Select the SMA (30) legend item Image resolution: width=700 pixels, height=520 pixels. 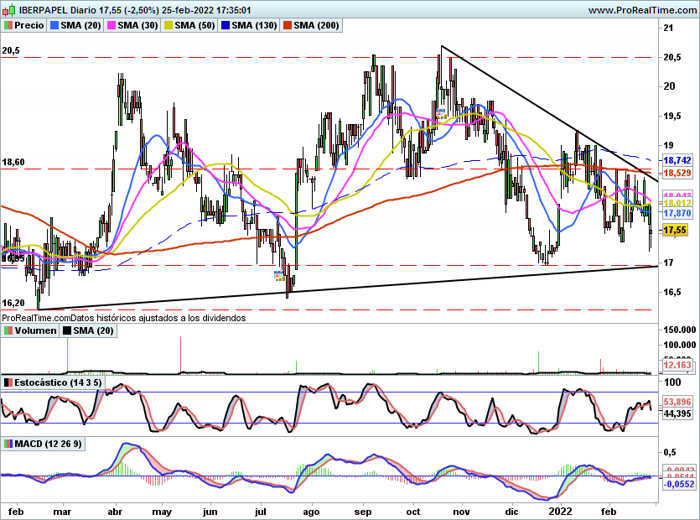(133, 25)
